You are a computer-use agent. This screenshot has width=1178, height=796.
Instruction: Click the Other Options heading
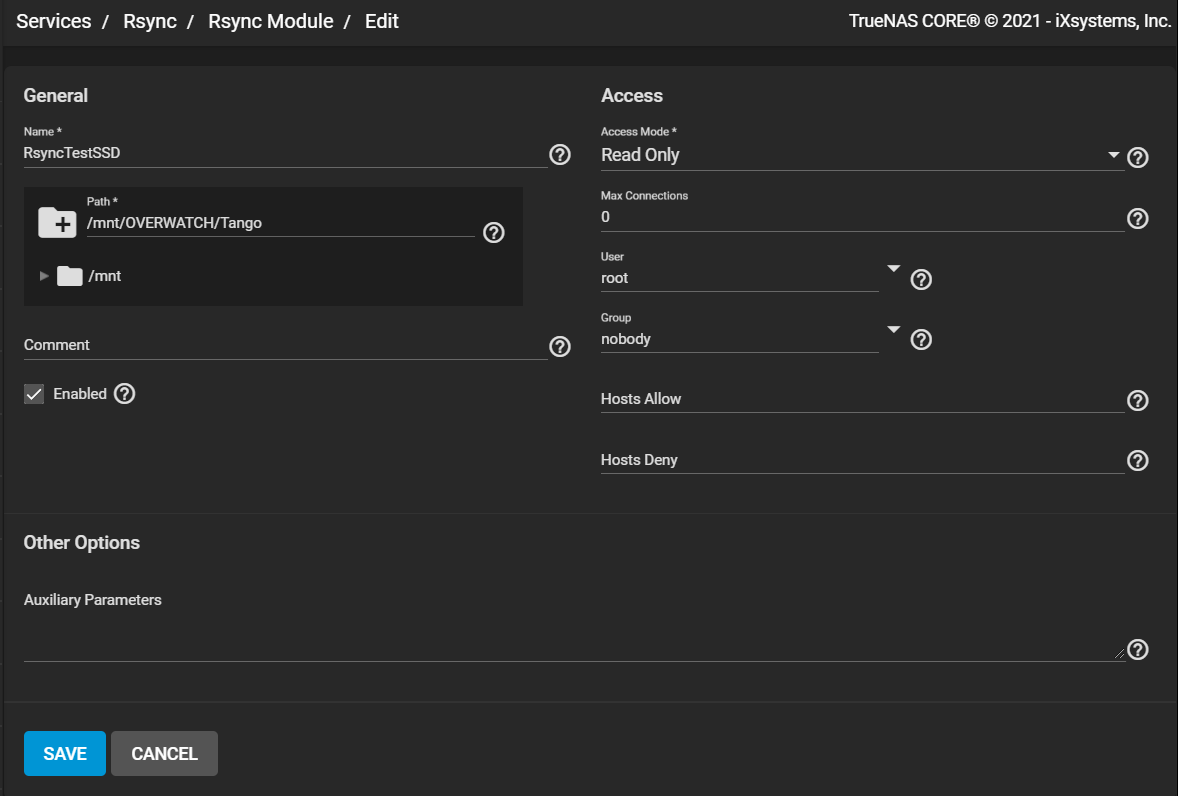tap(82, 543)
